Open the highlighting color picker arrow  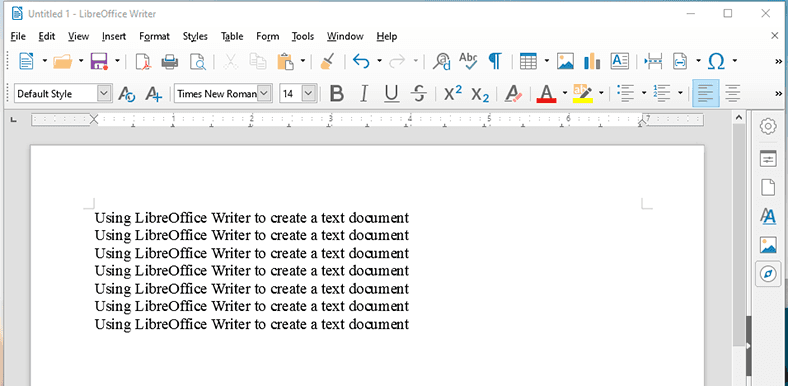click(x=601, y=93)
